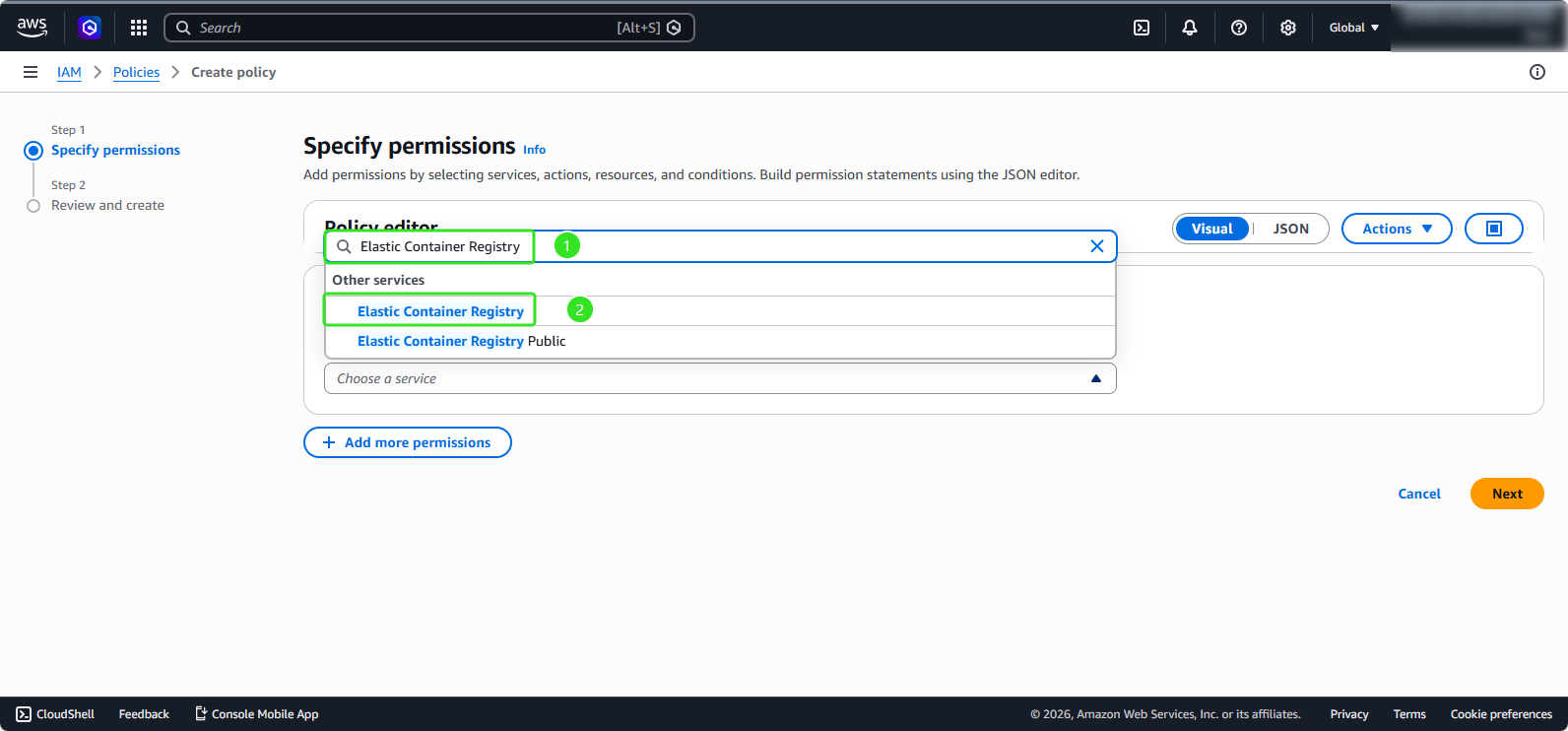
Task: Open the Global region dropdown
Action: point(1354,28)
